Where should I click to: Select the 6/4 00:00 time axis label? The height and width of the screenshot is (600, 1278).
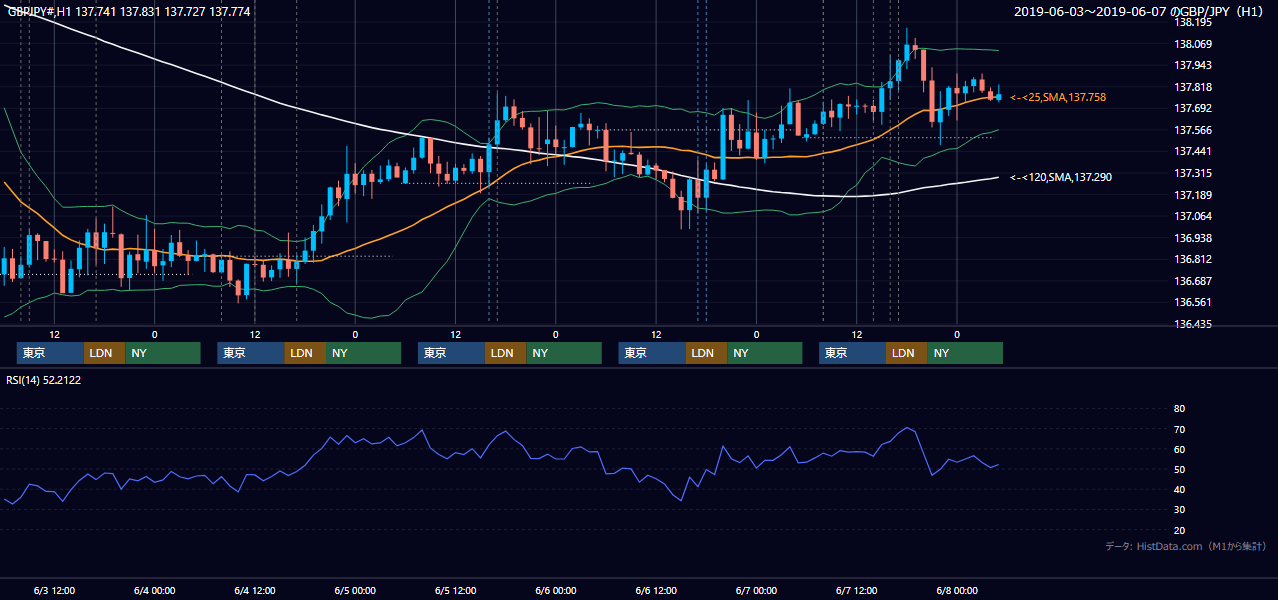pos(154,590)
